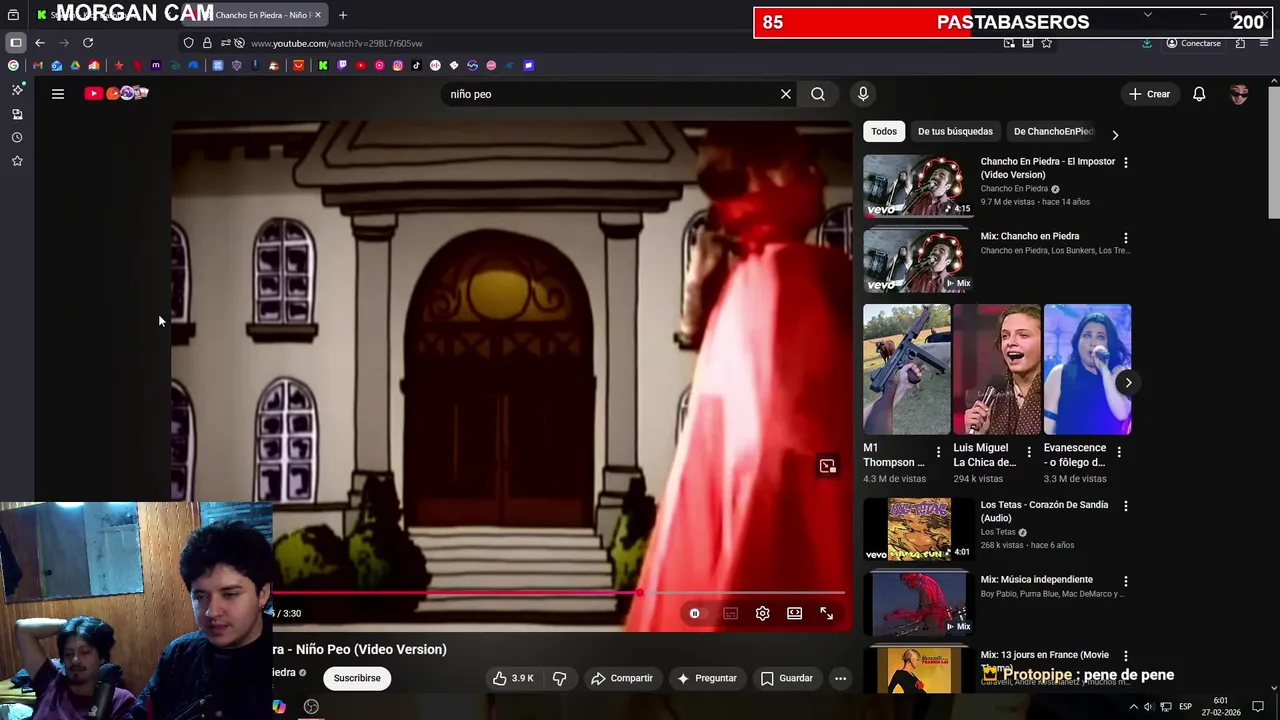Image resolution: width=1280 pixels, height=720 pixels.
Task: Open the Crear menu
Action: click(x=1149, y=94)
